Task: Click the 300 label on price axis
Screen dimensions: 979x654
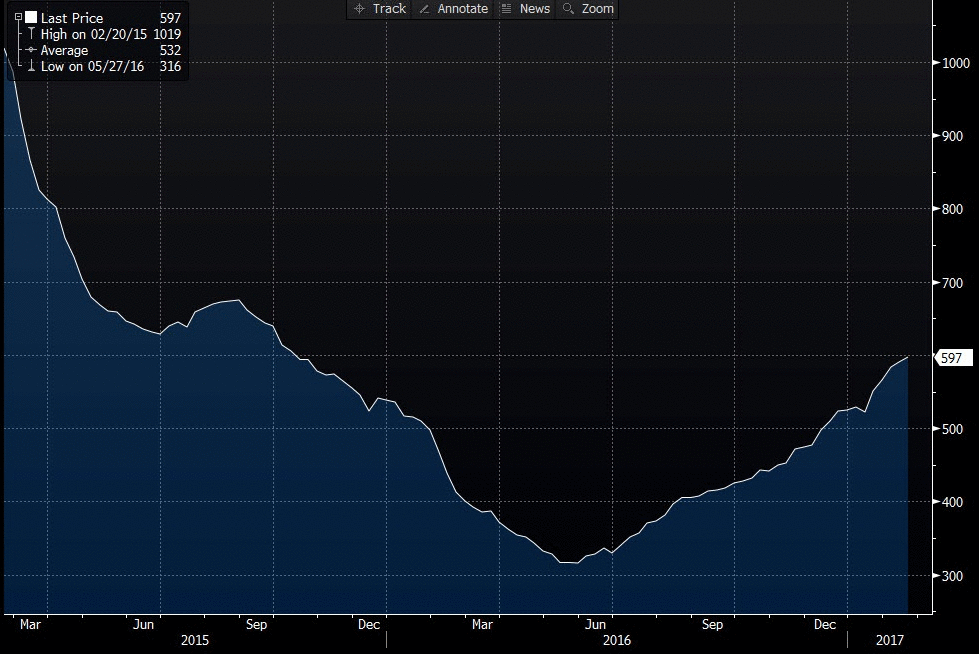Action: point(951,576)
